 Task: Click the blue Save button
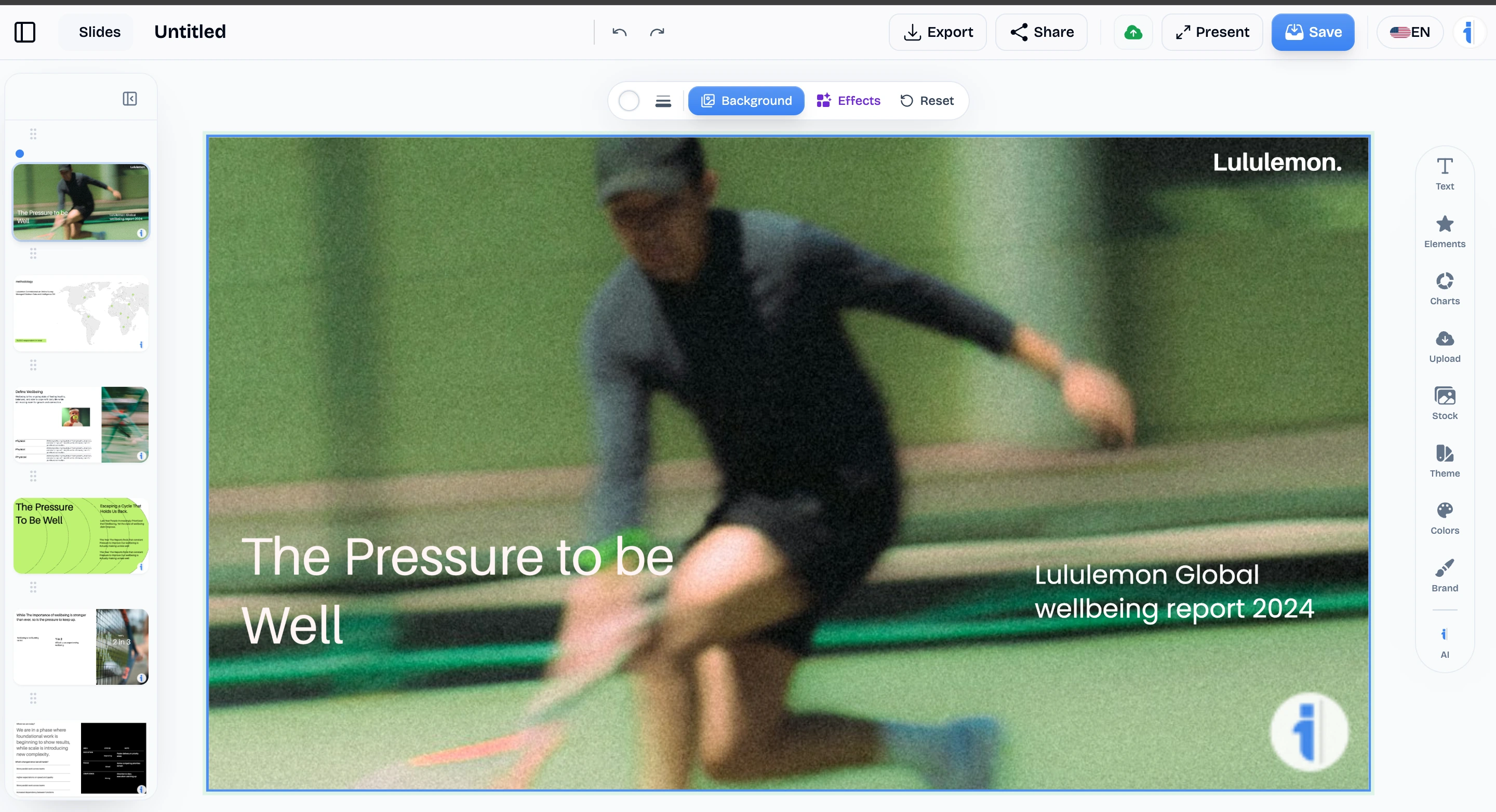(x=1313, y=32)
